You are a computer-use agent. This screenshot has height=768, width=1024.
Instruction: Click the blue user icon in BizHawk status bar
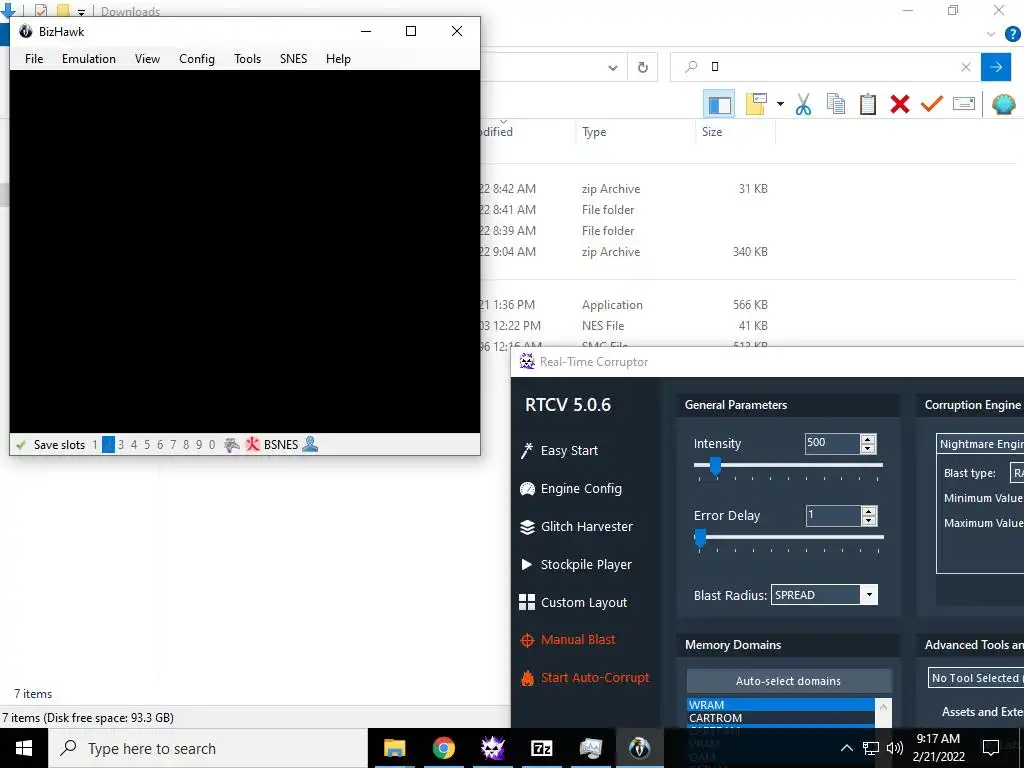click(310, 445)
